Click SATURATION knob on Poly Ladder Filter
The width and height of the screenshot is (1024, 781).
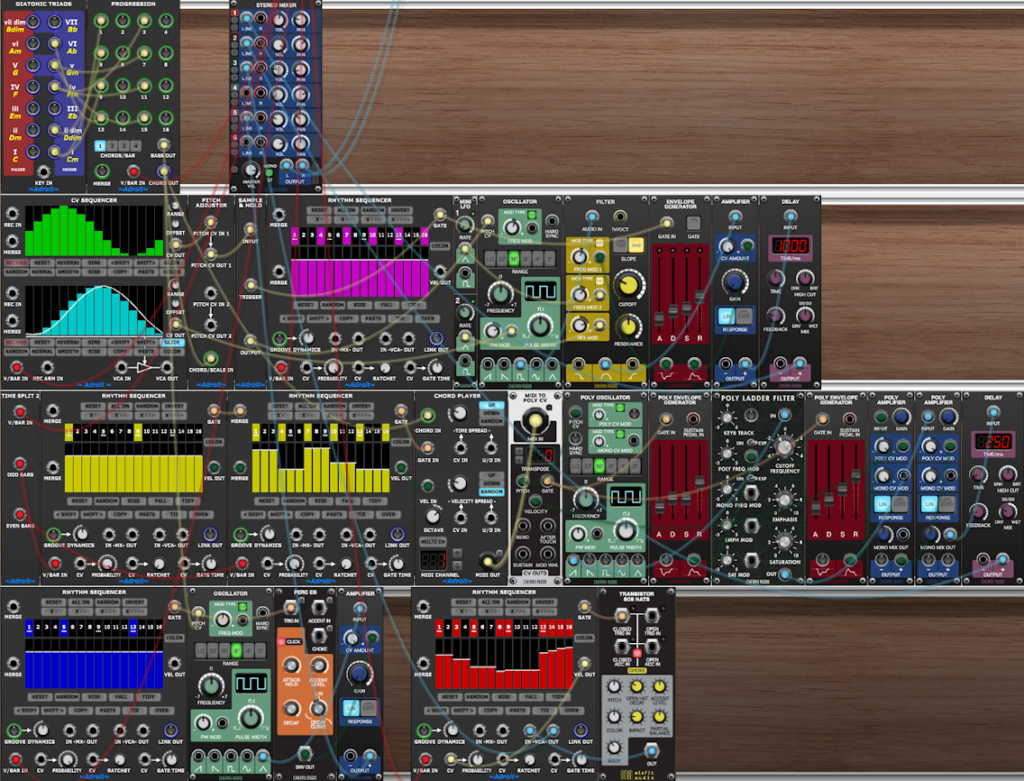[x=784, y=542]
